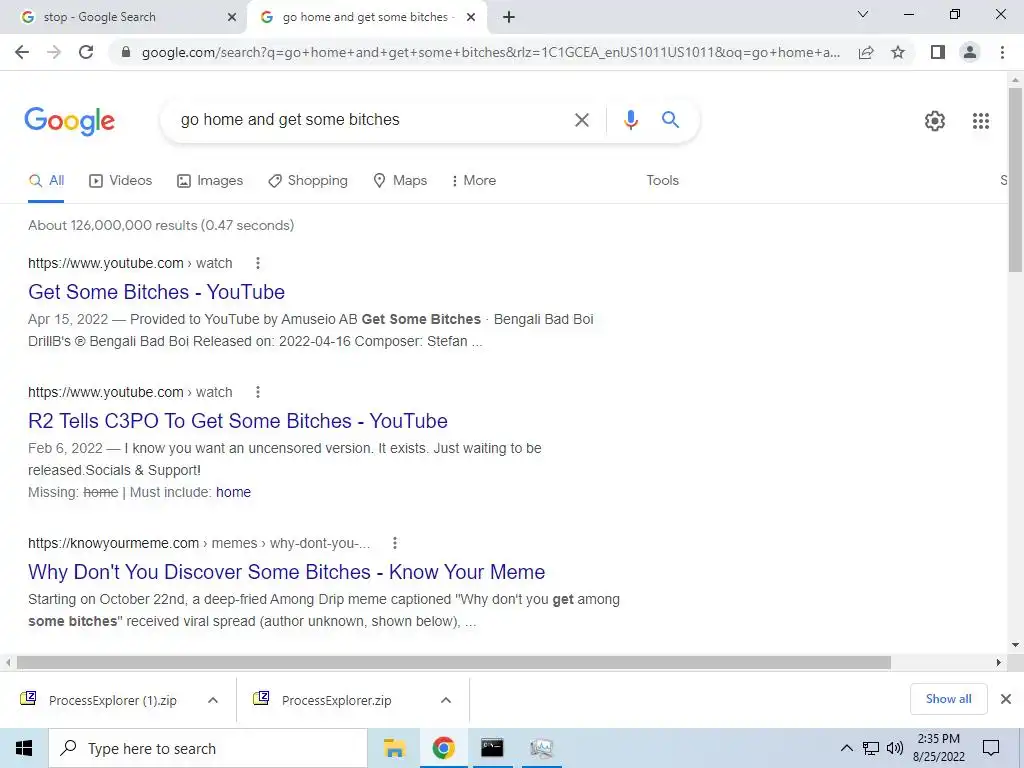Click the volume icon in system tray
The width and height of the screenshot is (1024, 768).
point(895,748)
